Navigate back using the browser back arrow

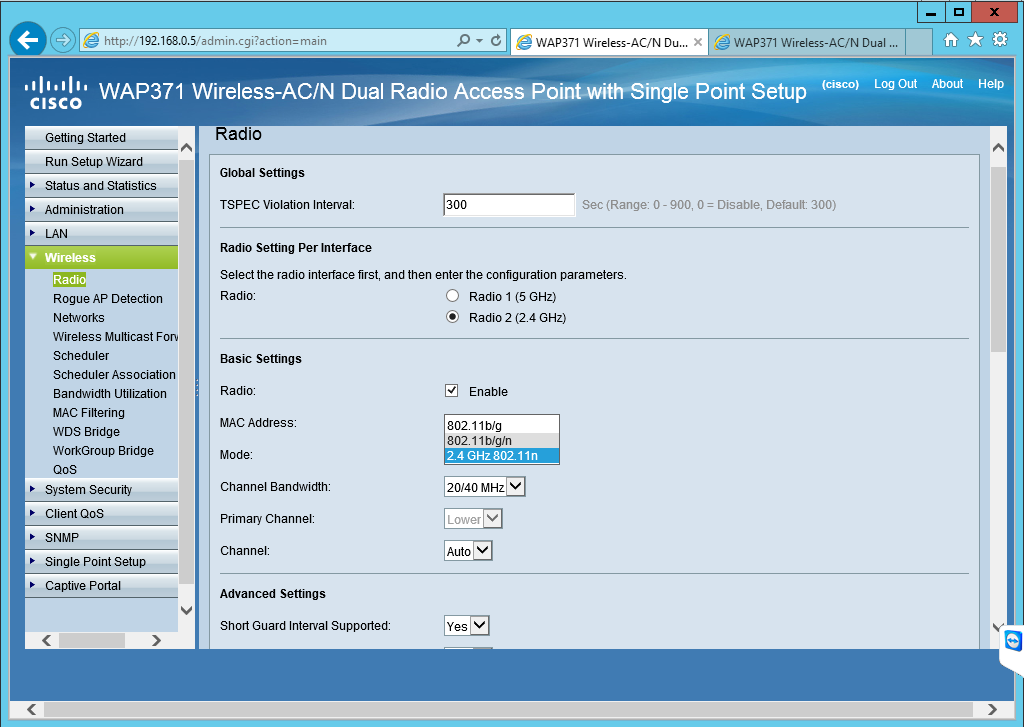point(27,40)
